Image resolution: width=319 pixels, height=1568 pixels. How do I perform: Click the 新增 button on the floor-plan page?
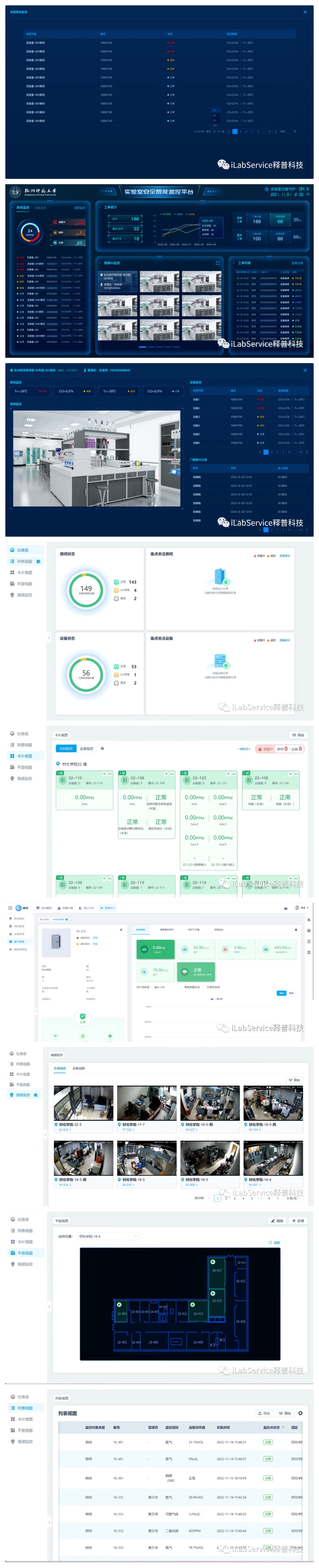coord(298,1220)
